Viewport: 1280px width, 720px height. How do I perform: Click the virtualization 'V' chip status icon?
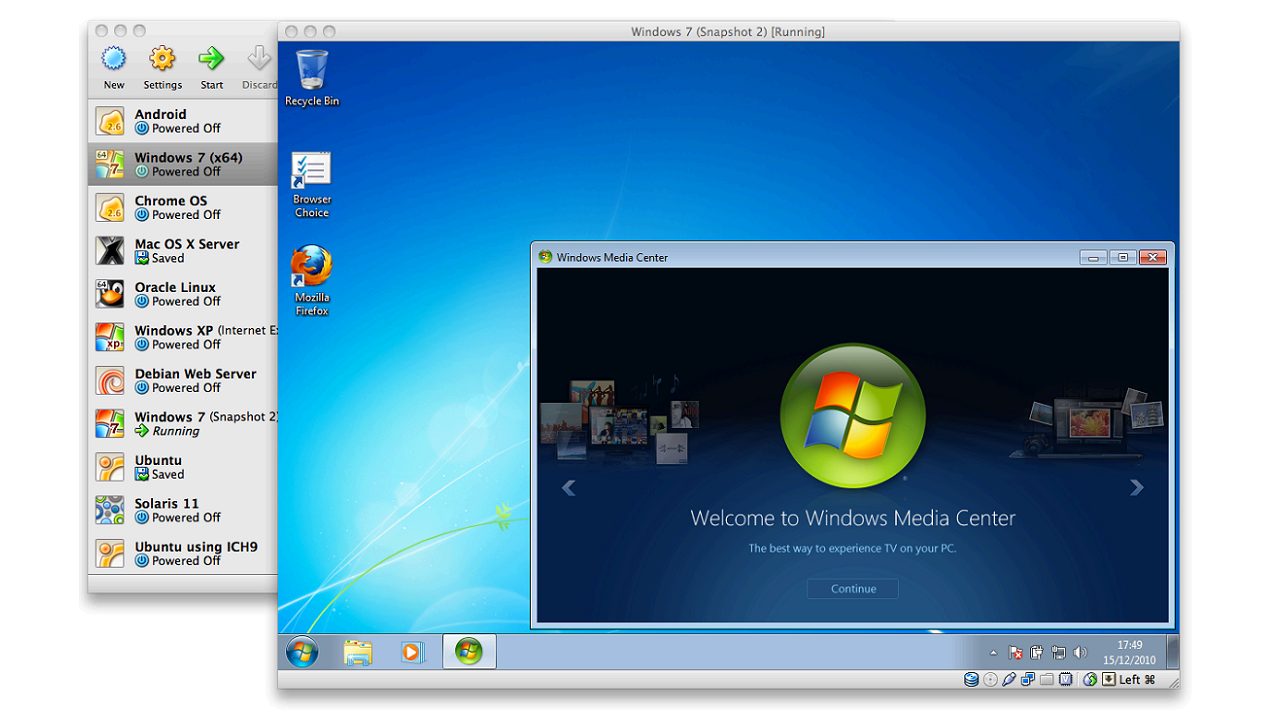coord(1066,679)
